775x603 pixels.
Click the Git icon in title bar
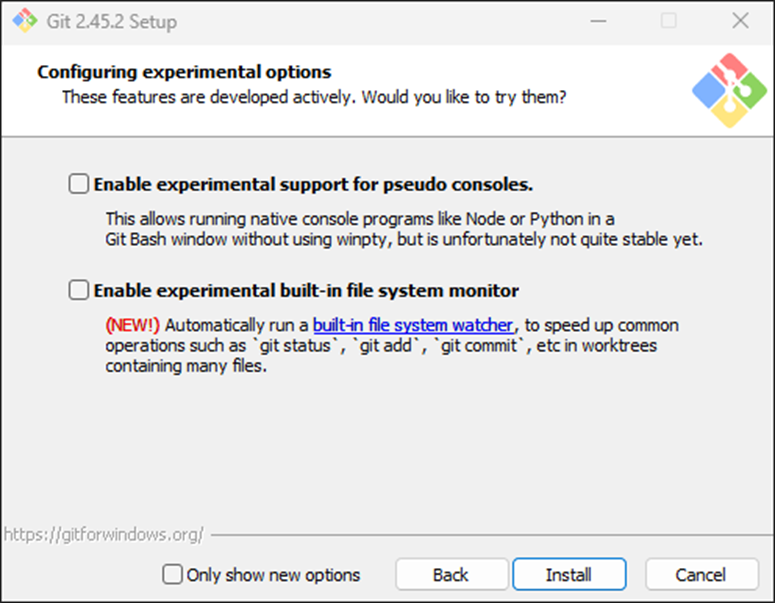point(22,21)
